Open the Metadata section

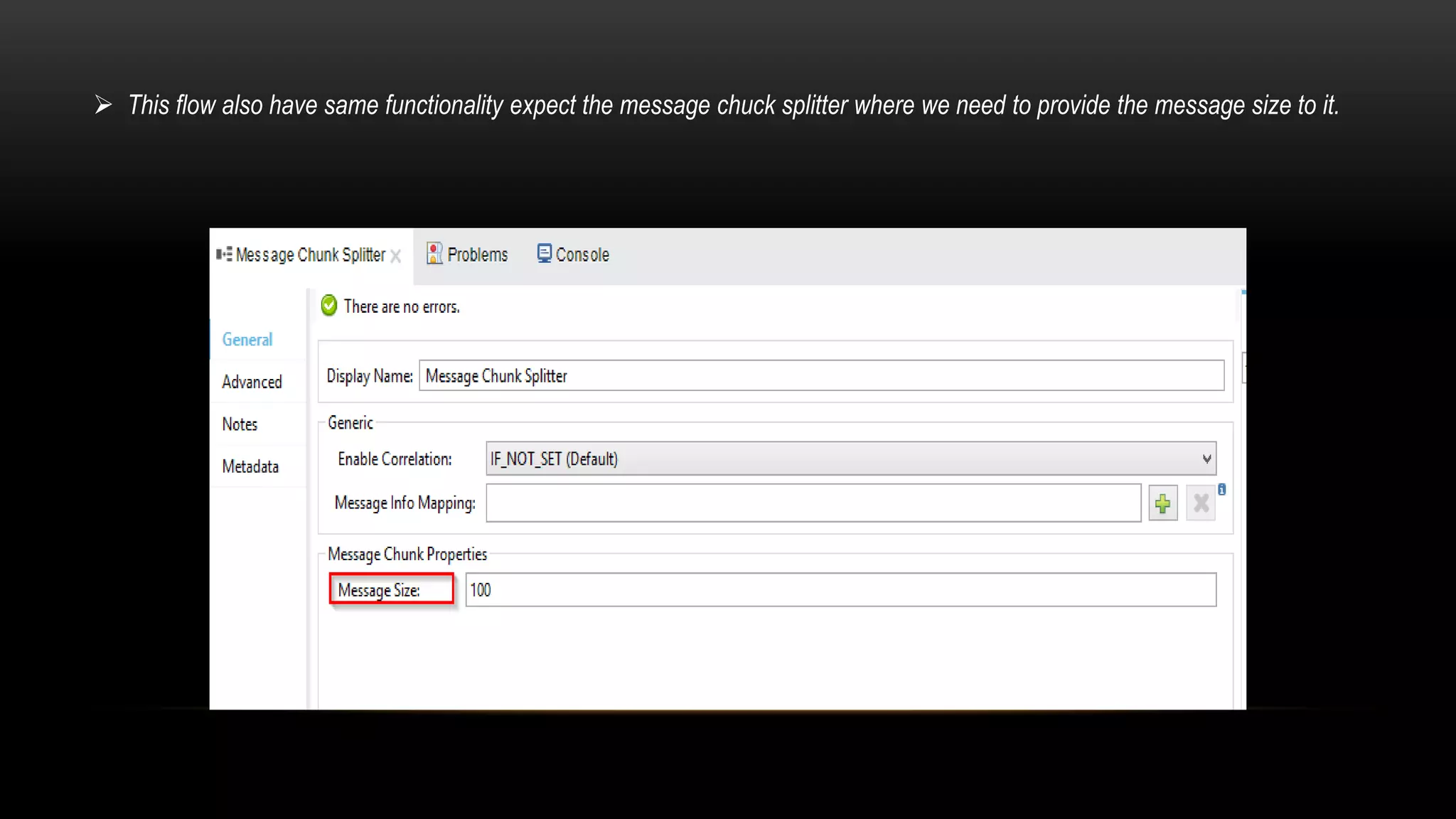[250, 467]
